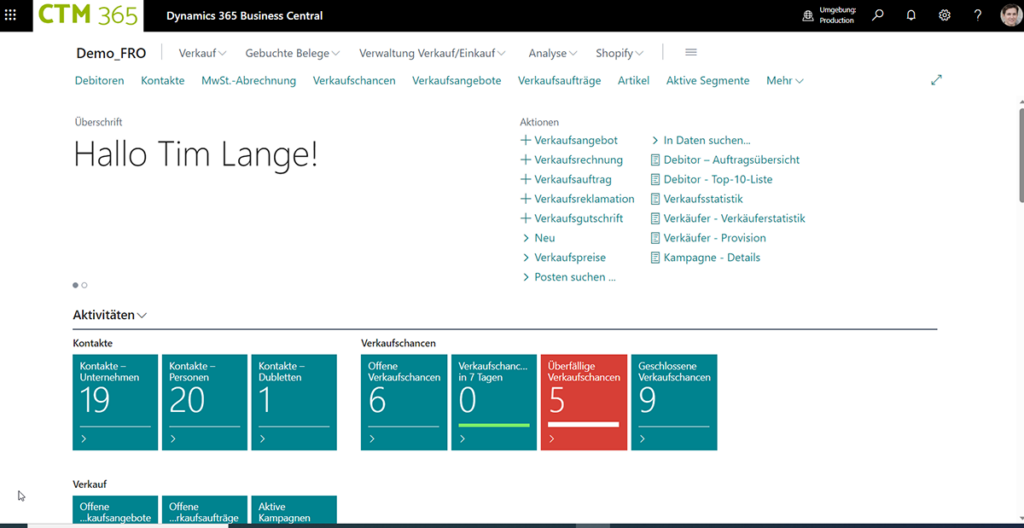1024x528 pixels.
Task: Click the report icon beside Debitor - Top-10-Liste
Action: point(655,179)
